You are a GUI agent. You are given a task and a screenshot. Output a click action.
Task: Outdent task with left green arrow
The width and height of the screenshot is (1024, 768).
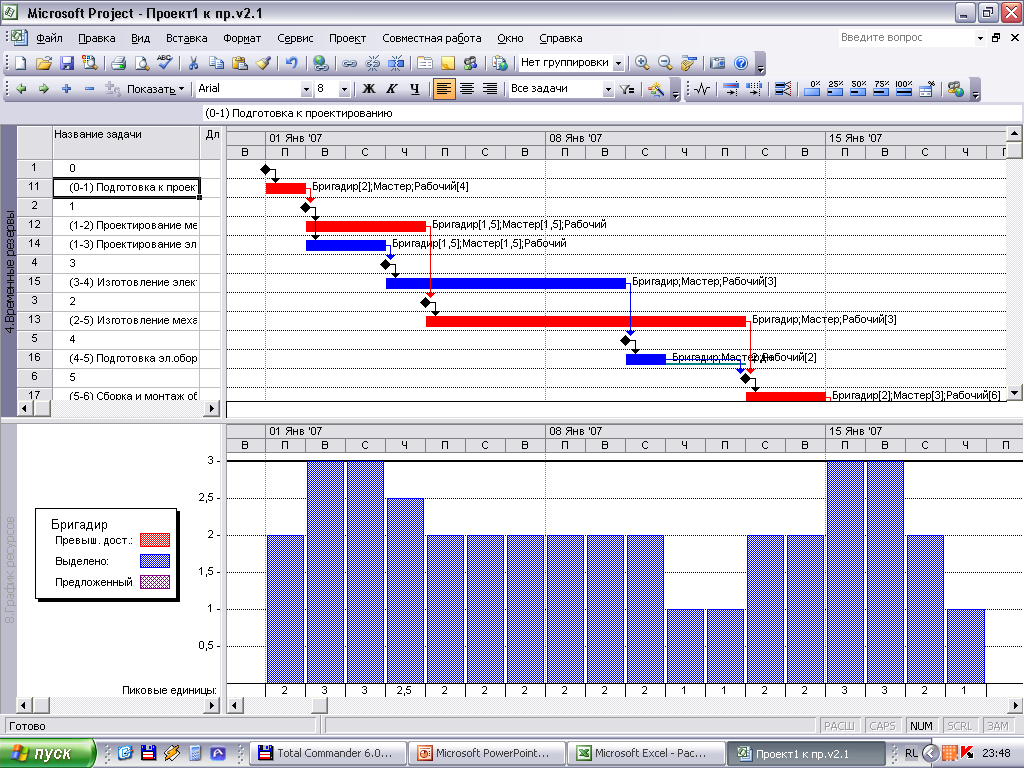click(x=21, y=88)
